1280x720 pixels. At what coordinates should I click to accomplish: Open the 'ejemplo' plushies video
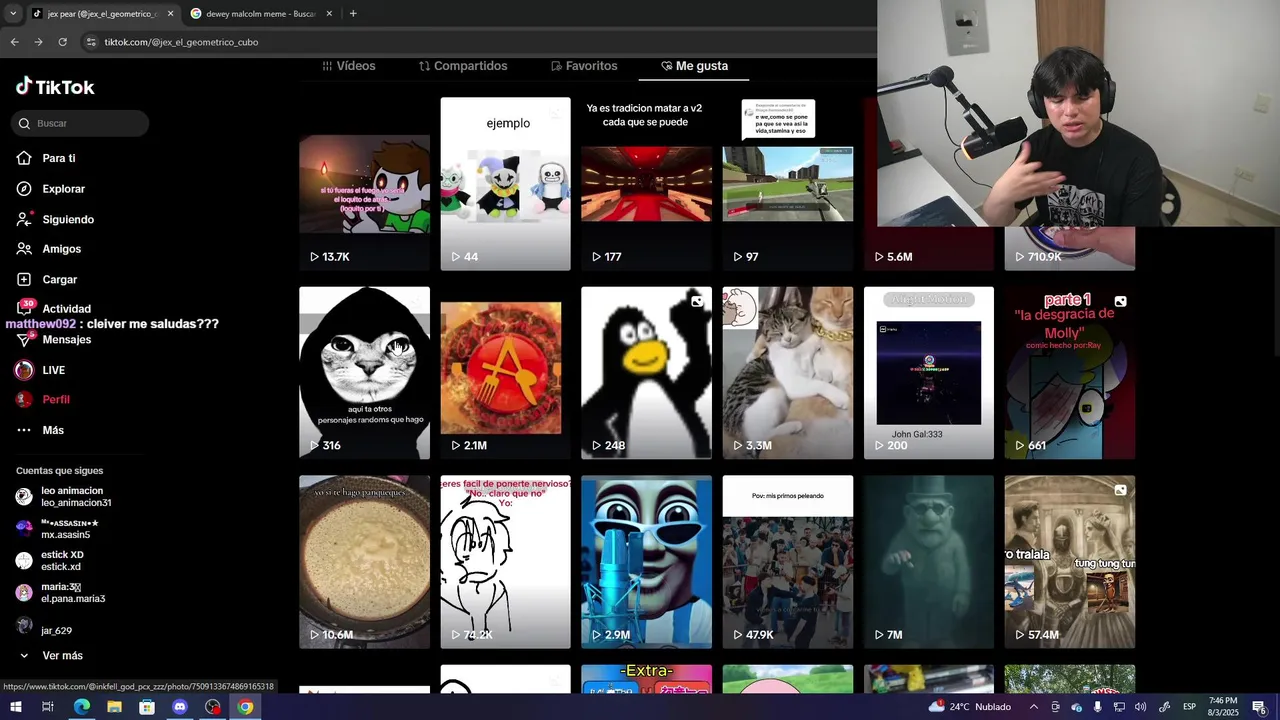[505, 184]
